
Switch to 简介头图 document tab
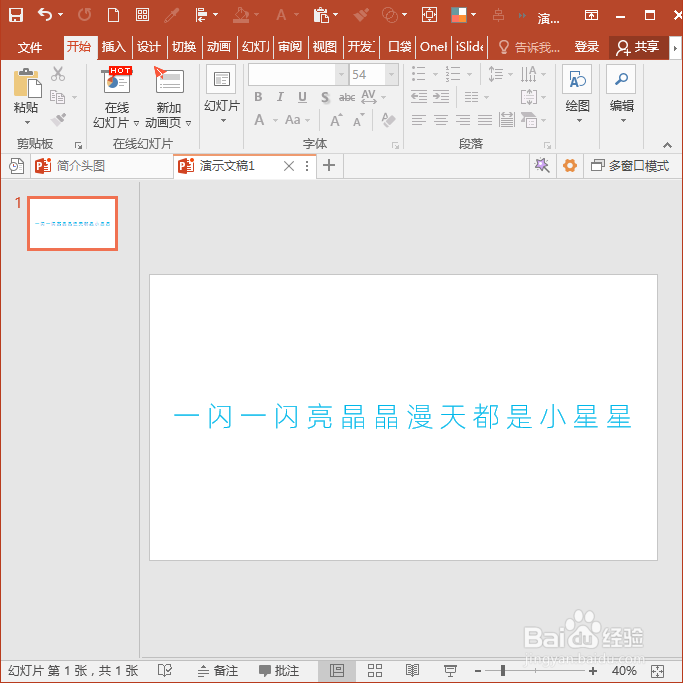tap(101, 166)
